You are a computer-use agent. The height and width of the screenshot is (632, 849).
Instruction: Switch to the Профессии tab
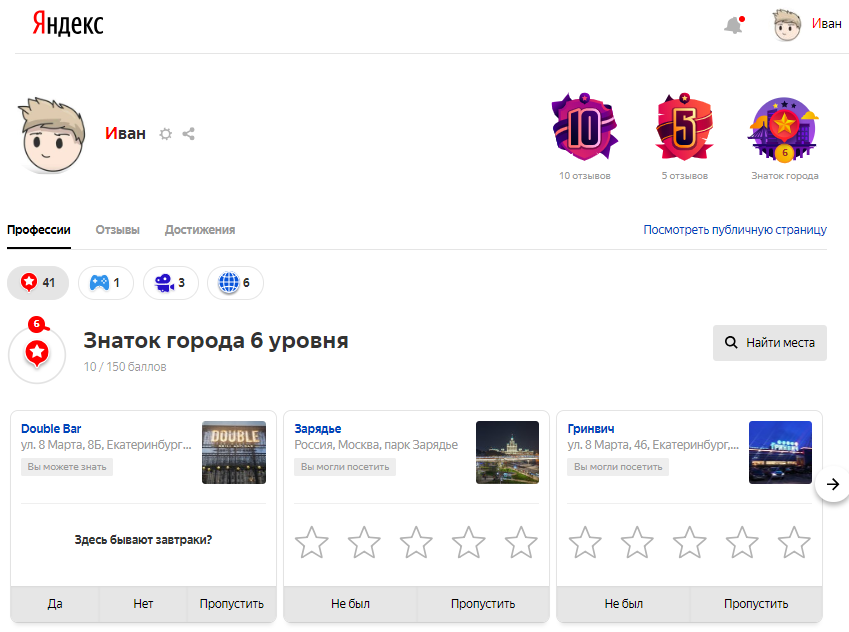[x=39, y=230]
